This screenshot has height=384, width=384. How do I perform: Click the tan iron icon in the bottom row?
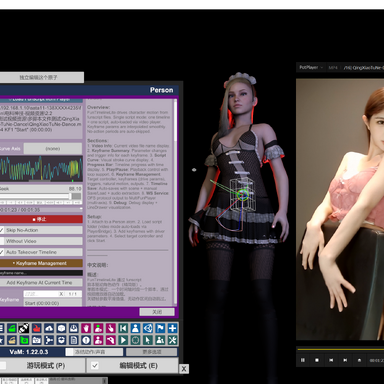pyautogui.click(x=12, y=340)
